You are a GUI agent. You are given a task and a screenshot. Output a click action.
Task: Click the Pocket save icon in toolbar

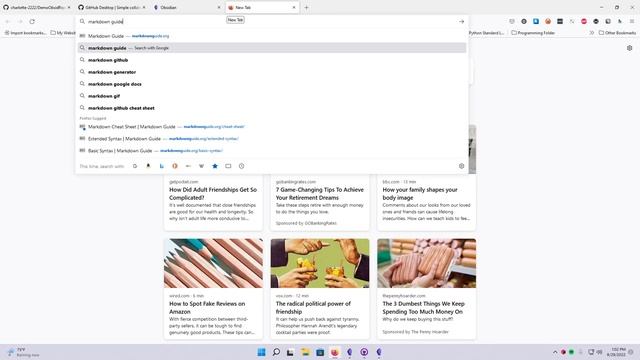(512, 21)
